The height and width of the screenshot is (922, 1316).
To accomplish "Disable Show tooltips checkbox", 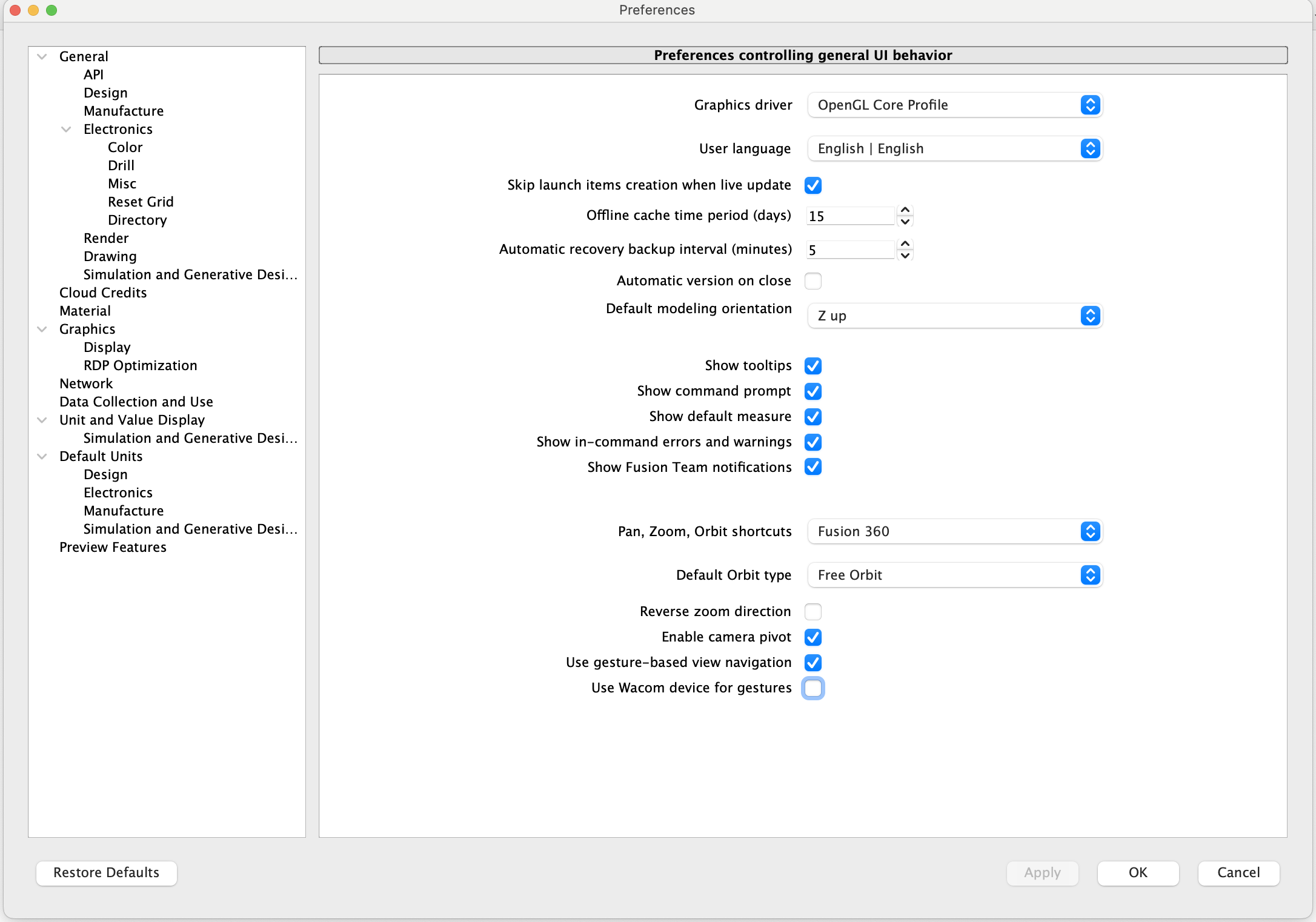I will click(813, 366).
